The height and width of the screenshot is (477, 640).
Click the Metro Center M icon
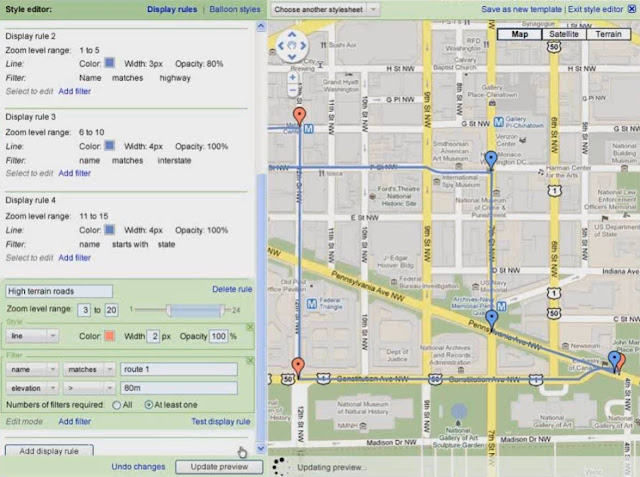click(x=309, y=129)
